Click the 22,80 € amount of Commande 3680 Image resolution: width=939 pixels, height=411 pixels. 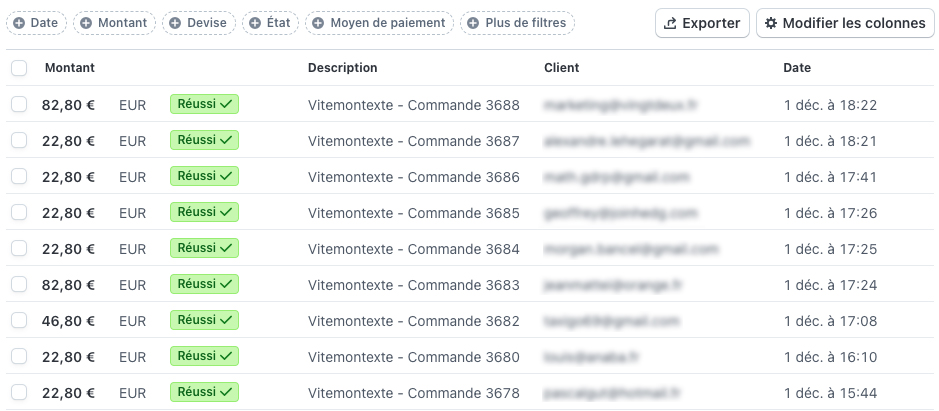[x=68, y=357]
